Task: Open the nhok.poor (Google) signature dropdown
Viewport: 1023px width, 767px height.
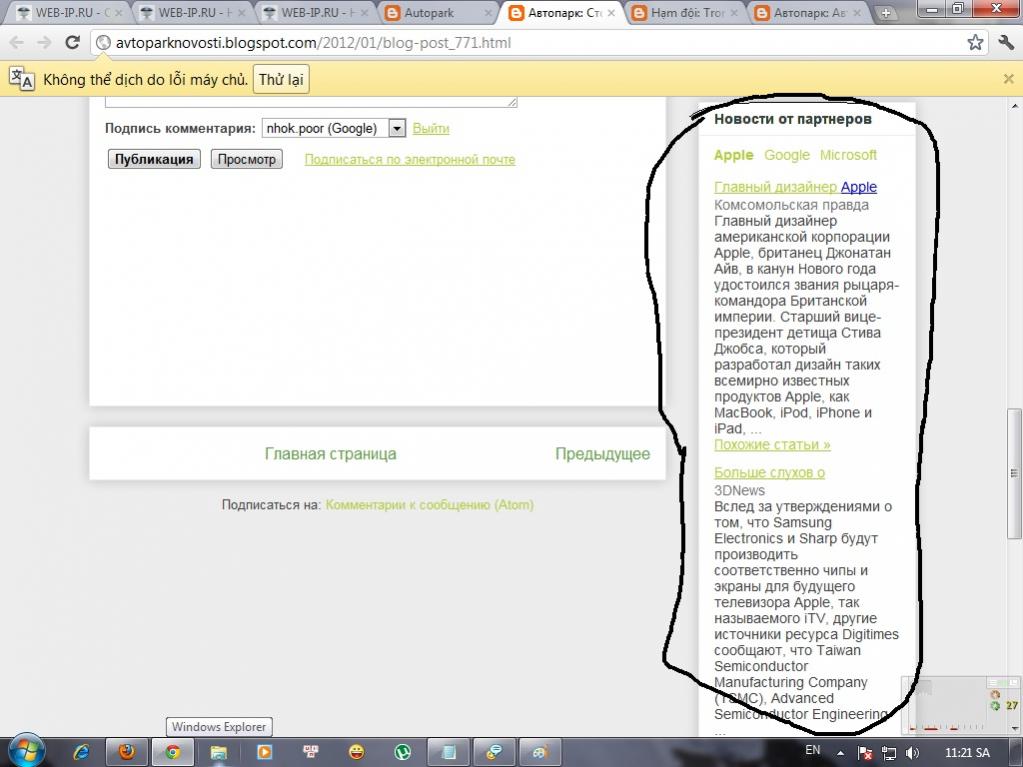Action: pos(334,128)
